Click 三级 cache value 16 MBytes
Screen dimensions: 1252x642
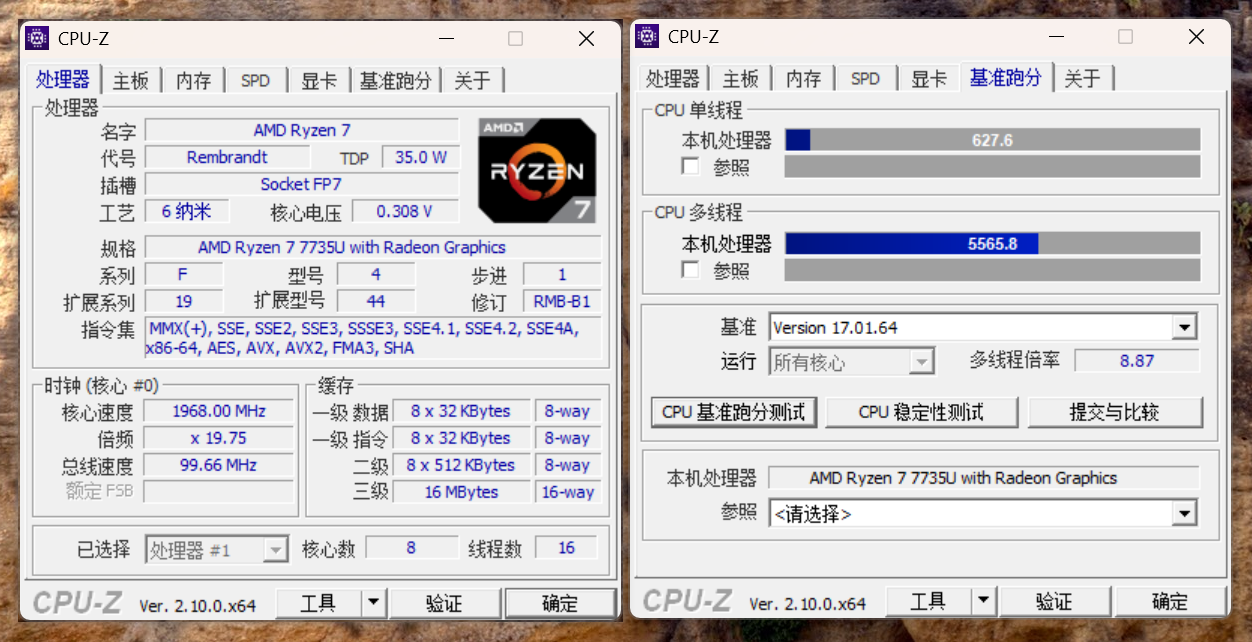[461, 492]
